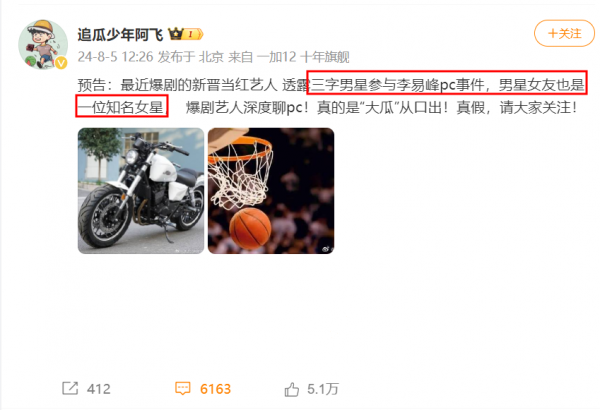Screen dimensions: 600x410
Task: View the basketball hoop photo thumbnail
Action: point(271,191)
